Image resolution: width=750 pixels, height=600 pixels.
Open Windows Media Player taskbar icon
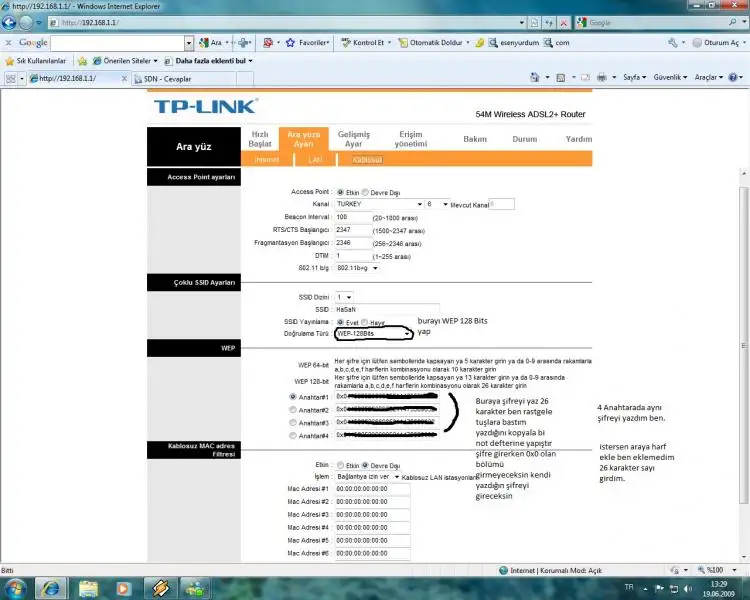[123, 589]
